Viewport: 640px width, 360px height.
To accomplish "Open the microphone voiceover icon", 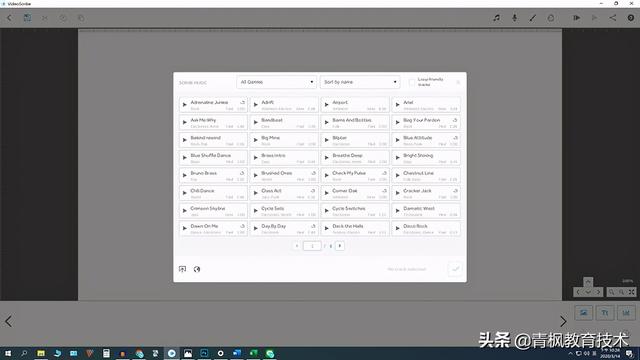I will pos(514,18).
